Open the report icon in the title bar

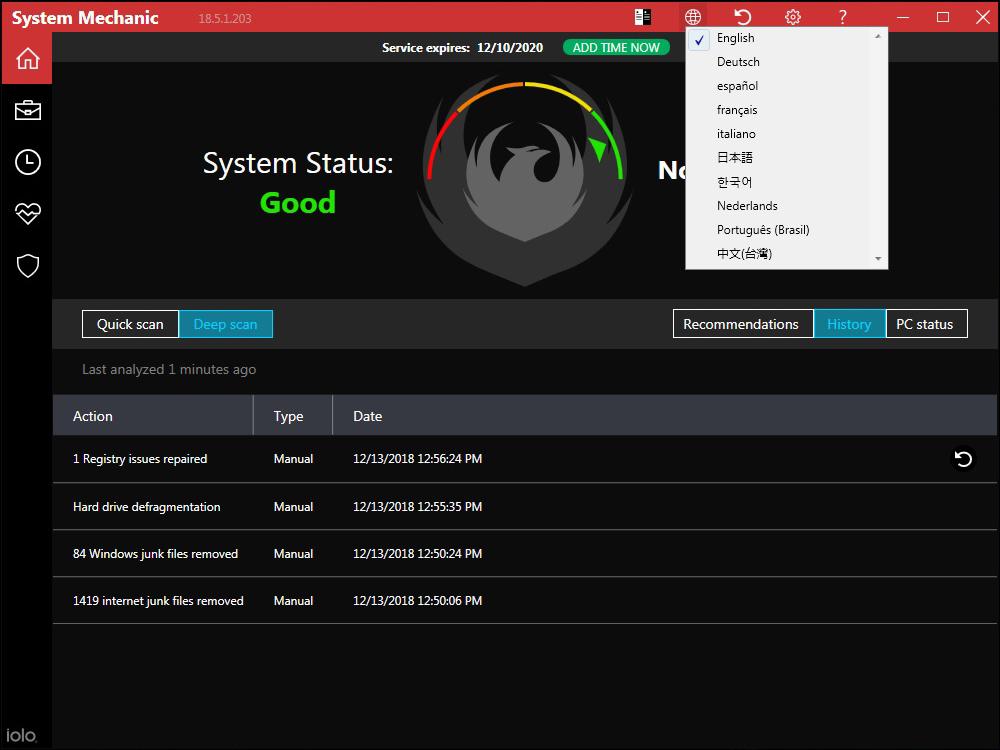(x=642, y=16)
